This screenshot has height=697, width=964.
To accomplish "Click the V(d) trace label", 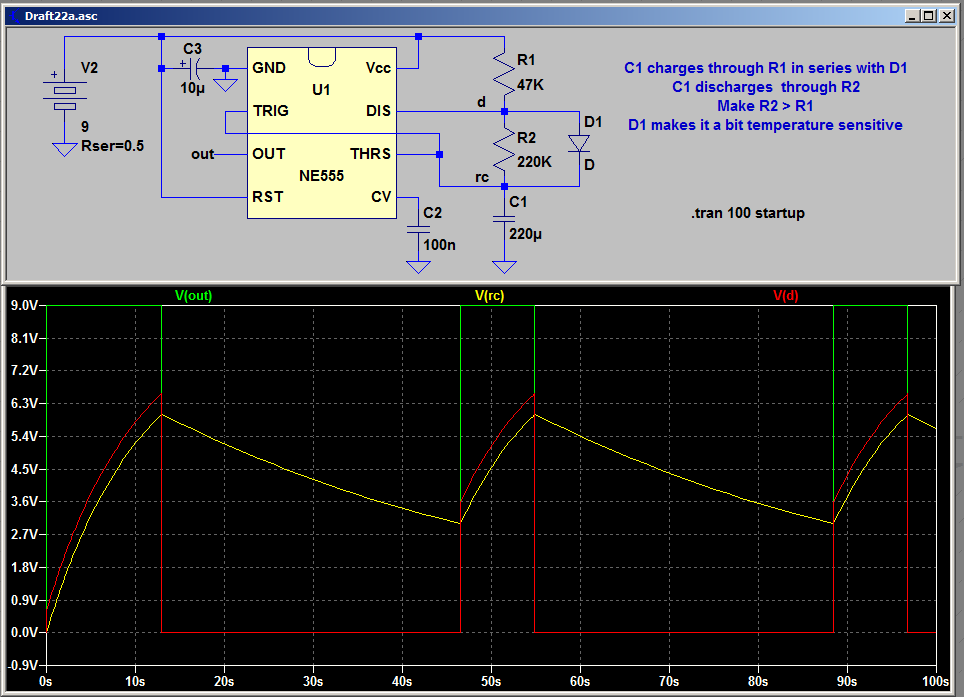I will pyautogui.click(x=786, y=296).
